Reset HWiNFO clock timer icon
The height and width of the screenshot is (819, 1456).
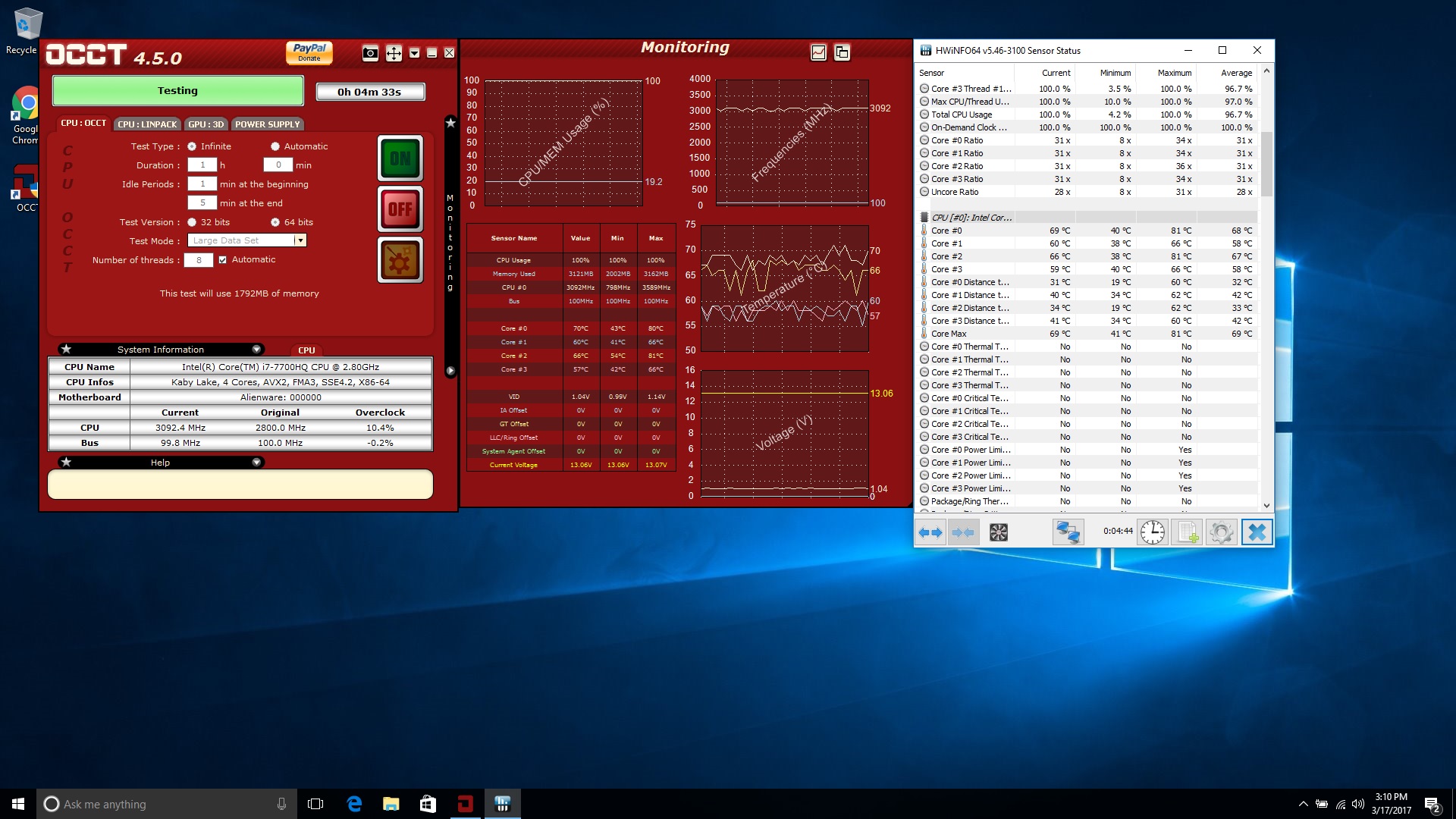1152,532
